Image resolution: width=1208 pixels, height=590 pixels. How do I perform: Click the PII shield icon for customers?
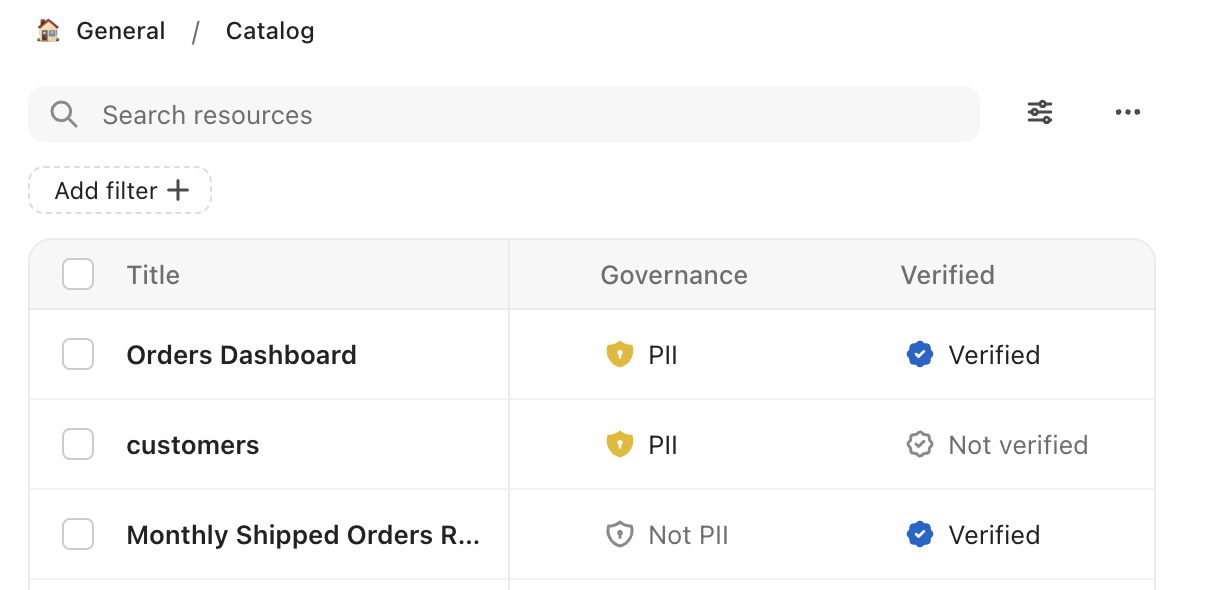(620, 445)
